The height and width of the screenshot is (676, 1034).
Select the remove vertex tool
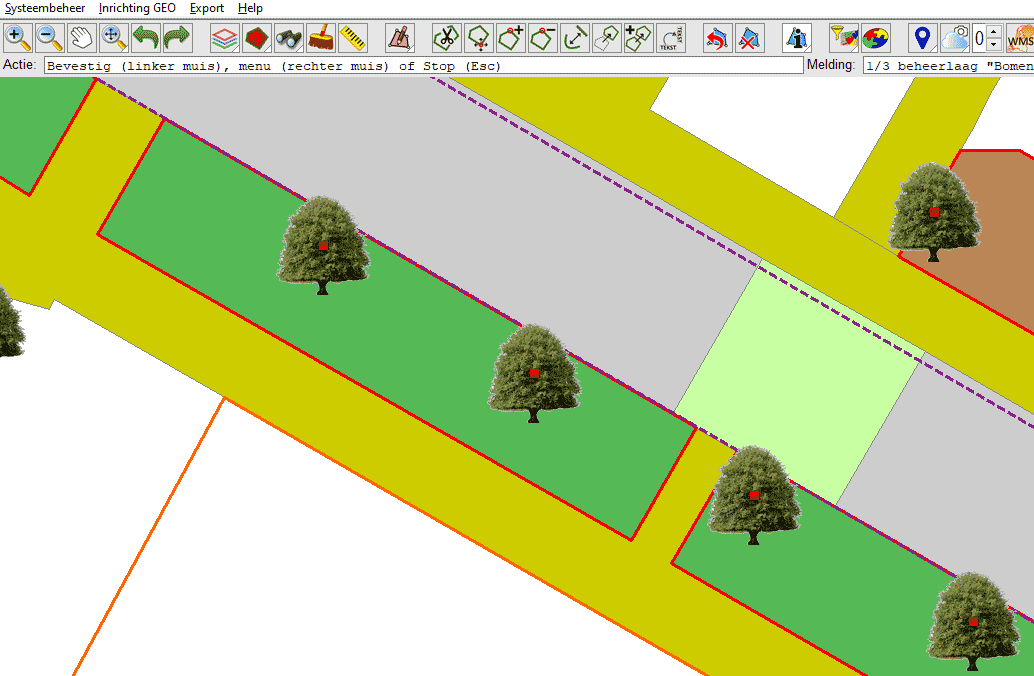[x=543, y=38]
